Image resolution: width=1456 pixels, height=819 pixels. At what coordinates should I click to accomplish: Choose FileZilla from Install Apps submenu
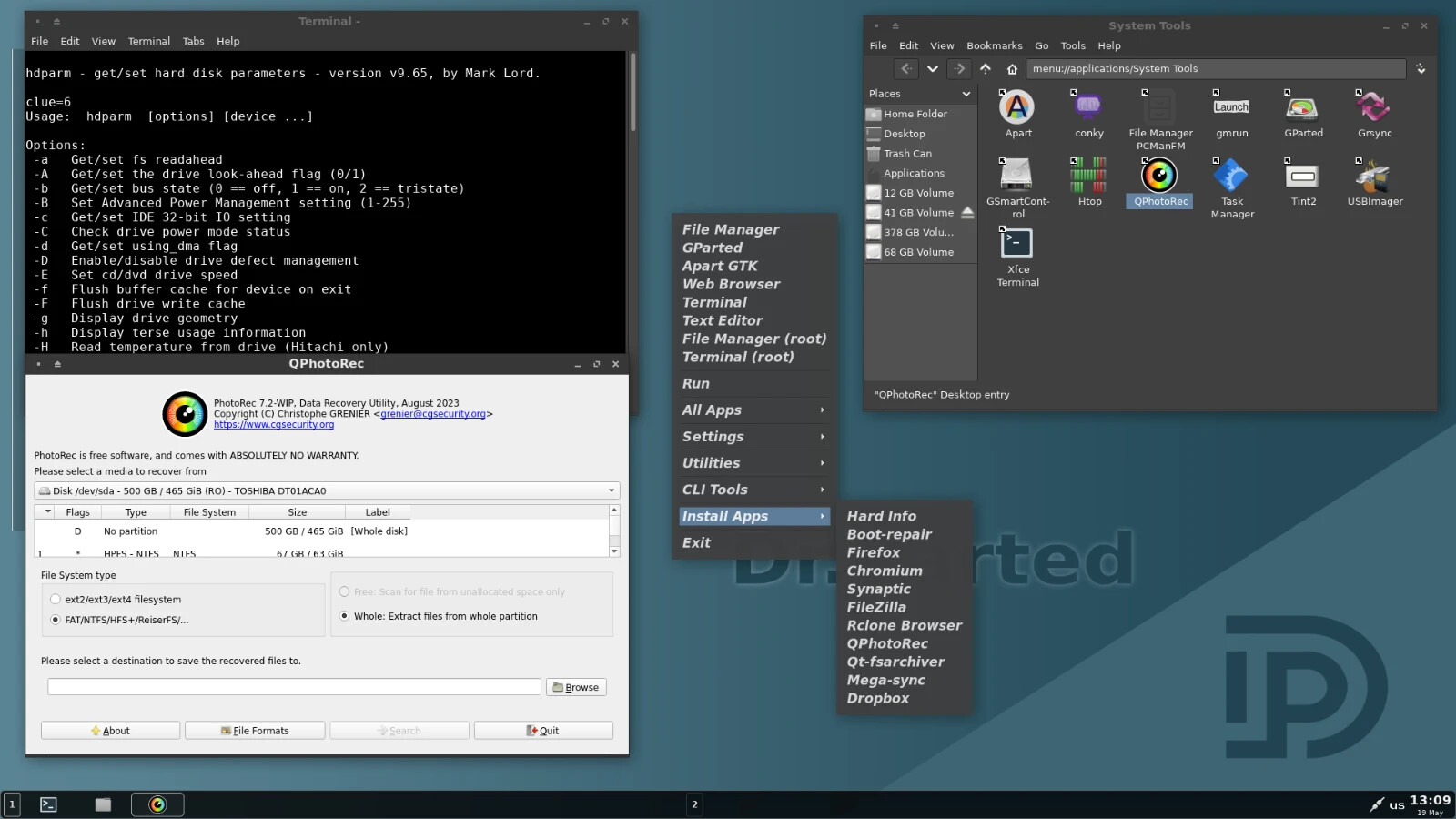coord(876,607)
